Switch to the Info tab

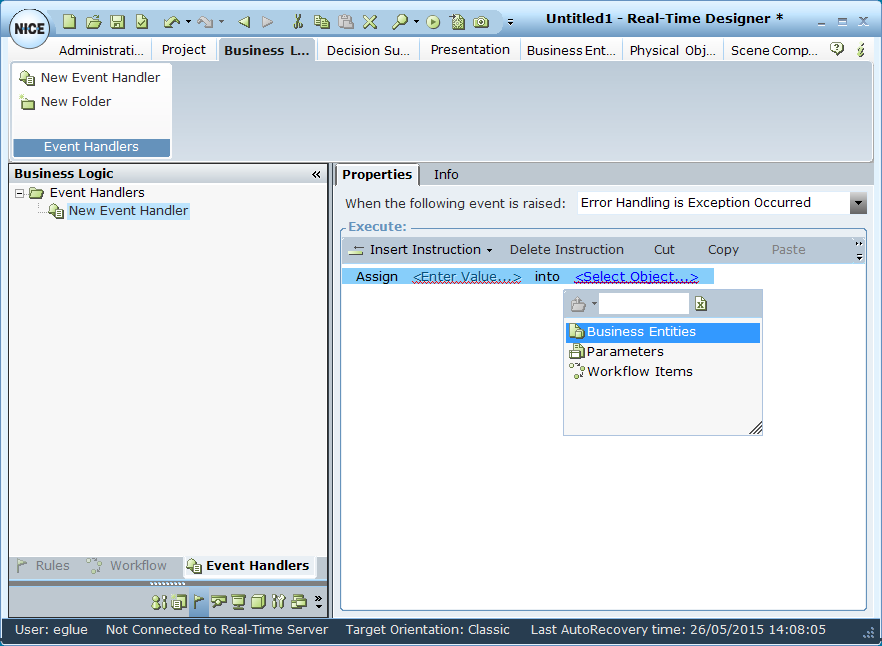pyautogui.click(x=446, y=175)
